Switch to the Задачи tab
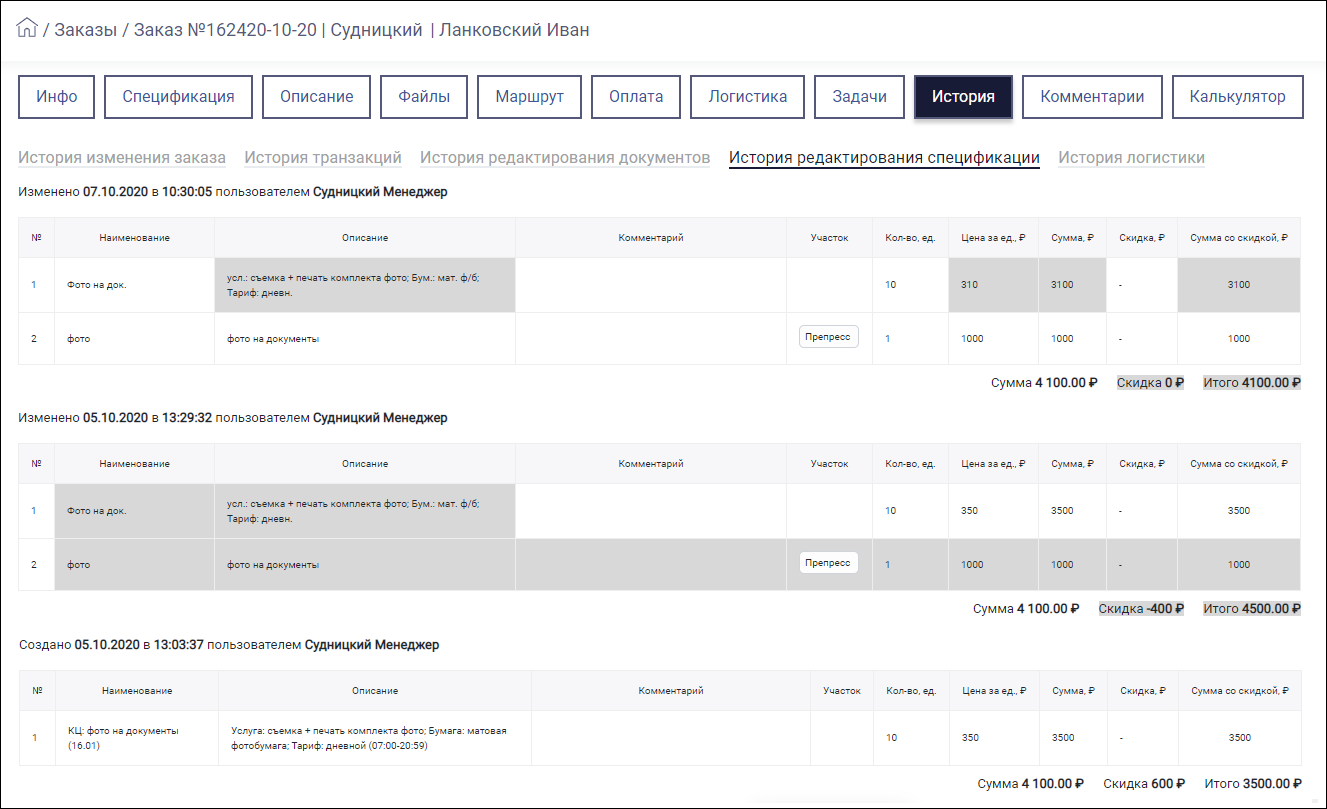Image resolution: width=1327 pixels, height=809 pixels. pos(860,97)
